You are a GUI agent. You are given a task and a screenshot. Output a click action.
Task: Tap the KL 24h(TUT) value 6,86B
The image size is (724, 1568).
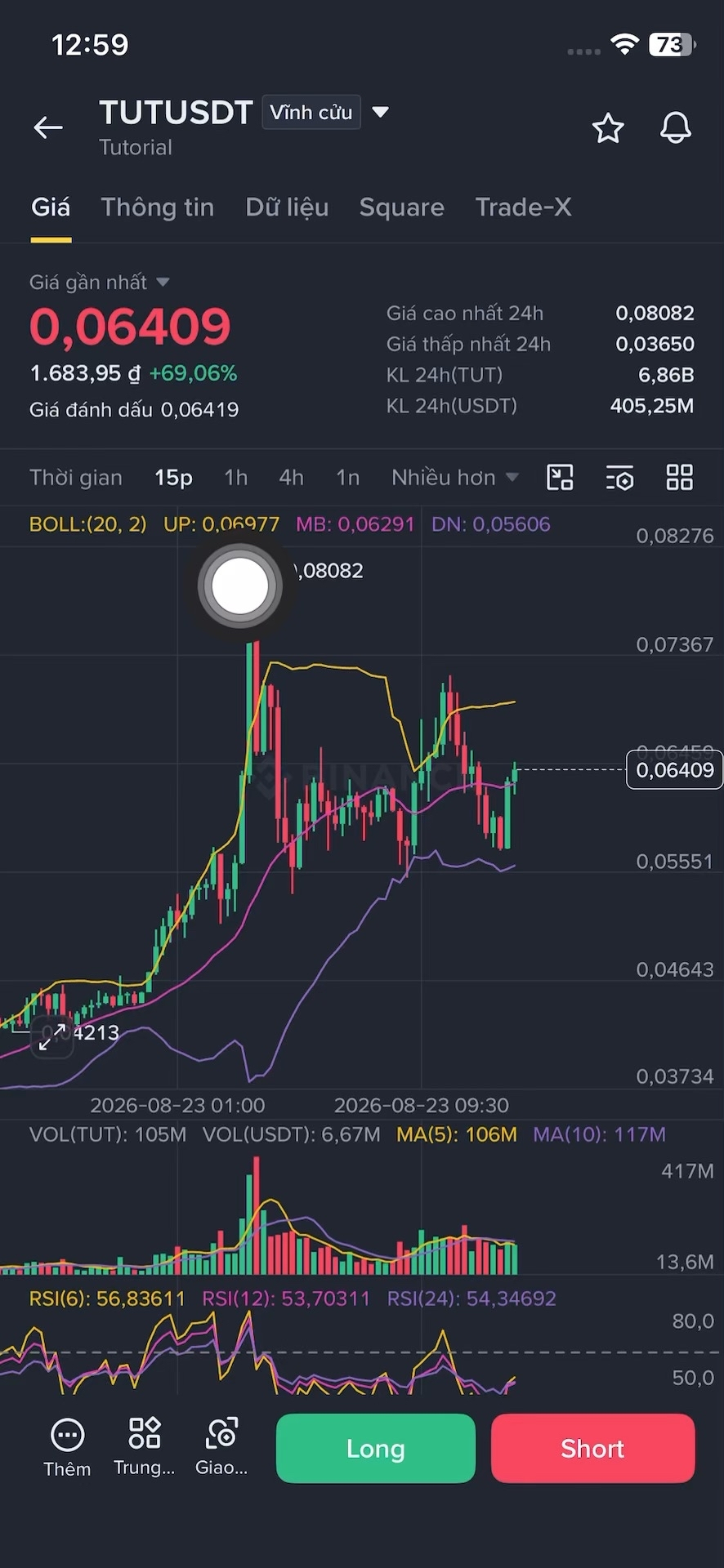666,375
